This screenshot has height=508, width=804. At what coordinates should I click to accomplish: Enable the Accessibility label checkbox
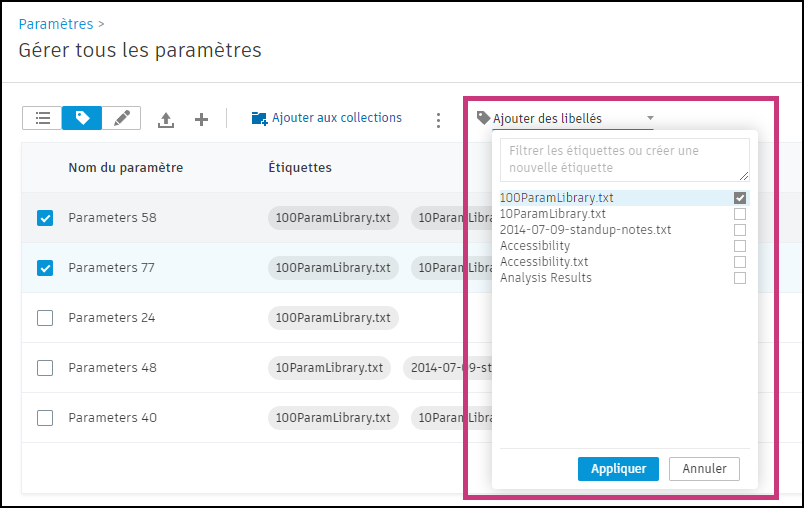pyautogui.click(x=740, y=246)
